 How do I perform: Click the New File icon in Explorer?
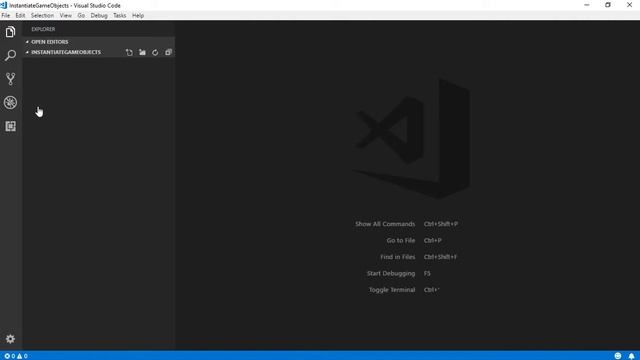129,52
